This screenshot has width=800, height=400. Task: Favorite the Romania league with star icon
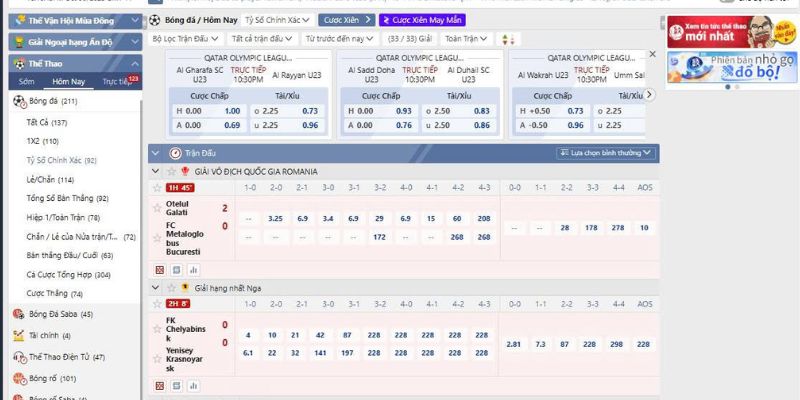[156, 172]
